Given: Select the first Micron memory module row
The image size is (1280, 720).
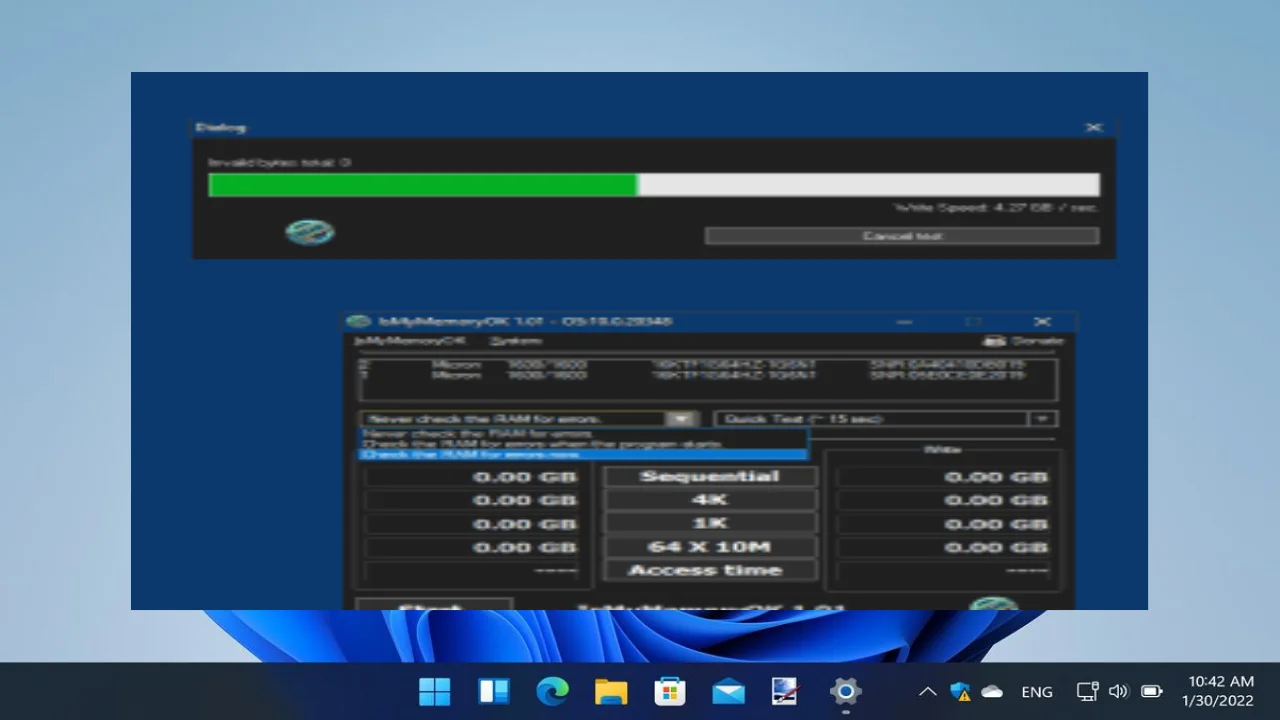Looking at the screenshot, I should 707,365.
